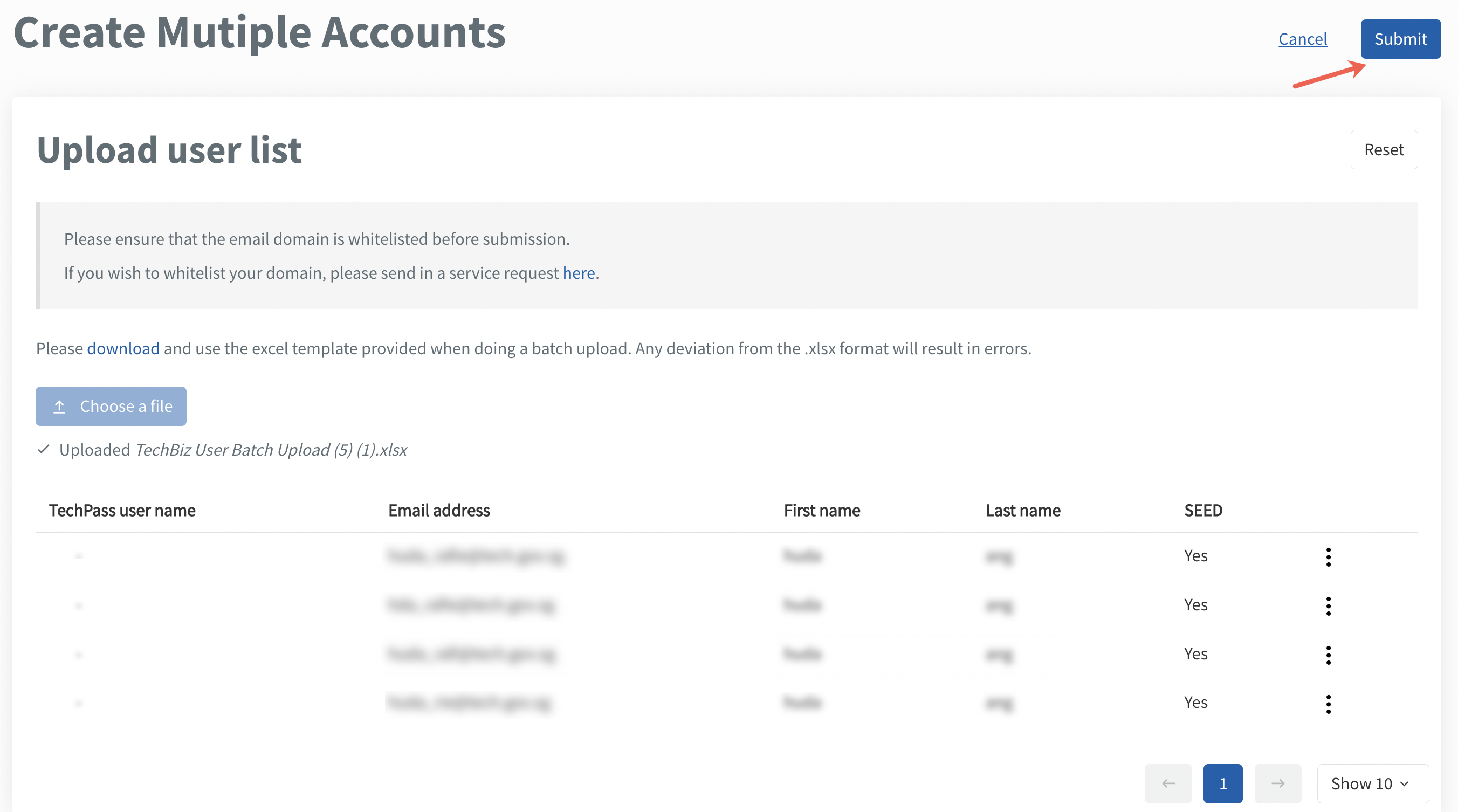This screenshot has width=1458, height=812.
Task: Open kebab menu for first user row
Action: point(1328,557)
